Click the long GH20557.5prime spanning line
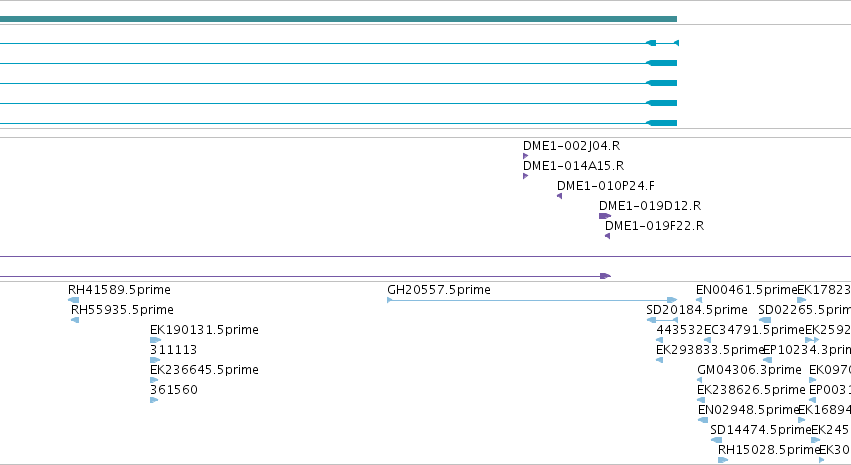Image resolution: width=851 pixels, height=465 pixels. click(x=532, y=300)
